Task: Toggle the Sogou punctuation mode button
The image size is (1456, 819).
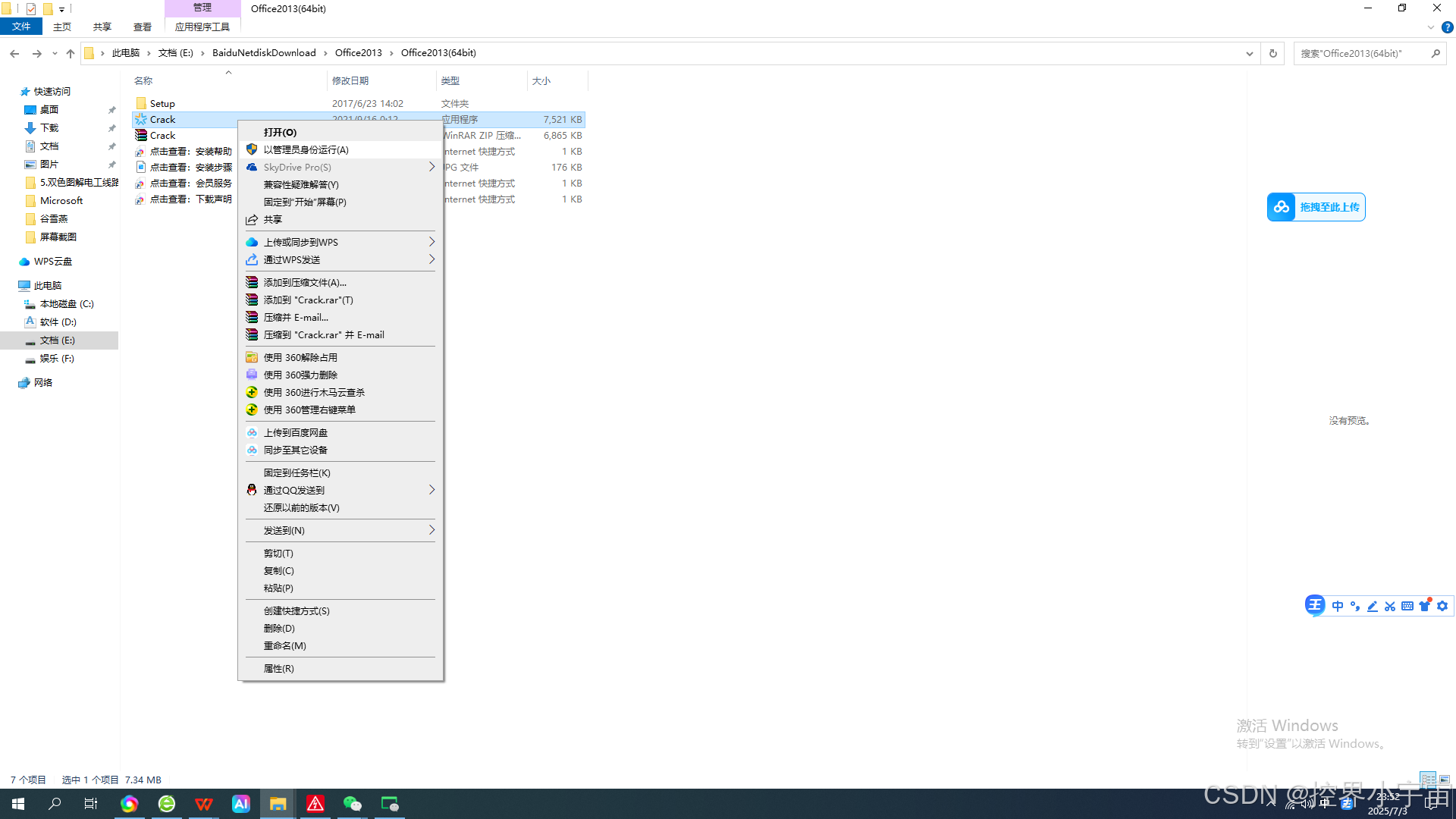Action: pyautogui.click(x=1355, y=606)
